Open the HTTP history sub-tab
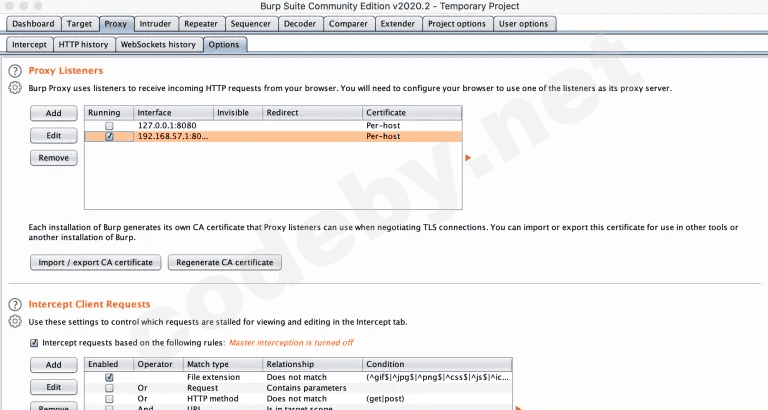 point(83,45)
